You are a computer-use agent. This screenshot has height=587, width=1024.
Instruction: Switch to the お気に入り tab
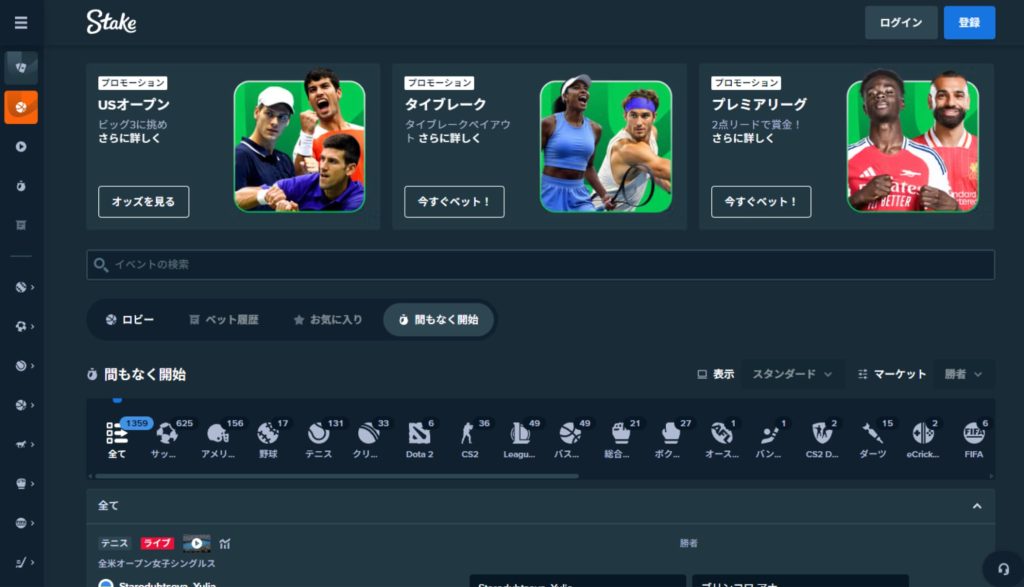(x=328, y=319)
